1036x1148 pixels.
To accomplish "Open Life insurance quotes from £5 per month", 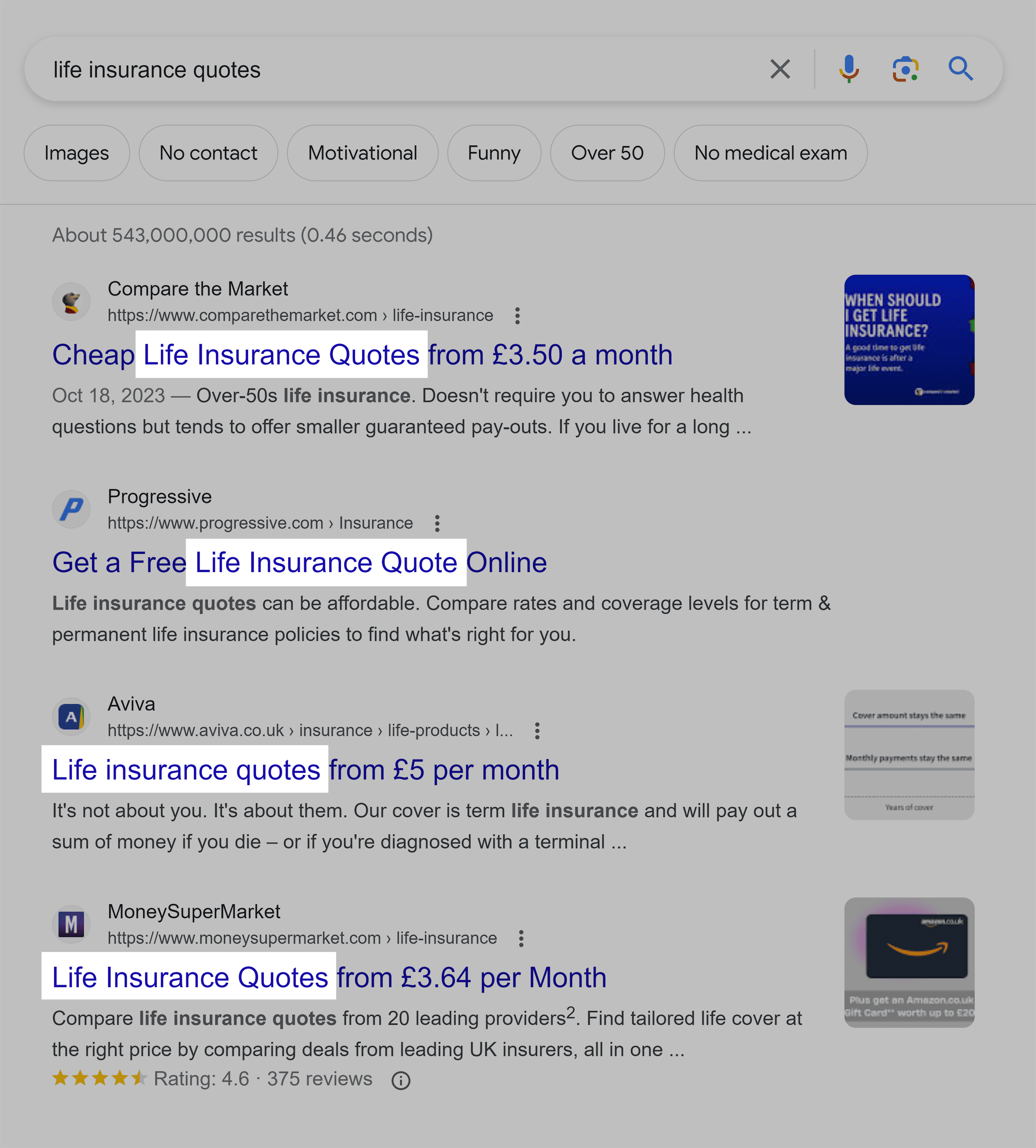I will tap(306, 770).
